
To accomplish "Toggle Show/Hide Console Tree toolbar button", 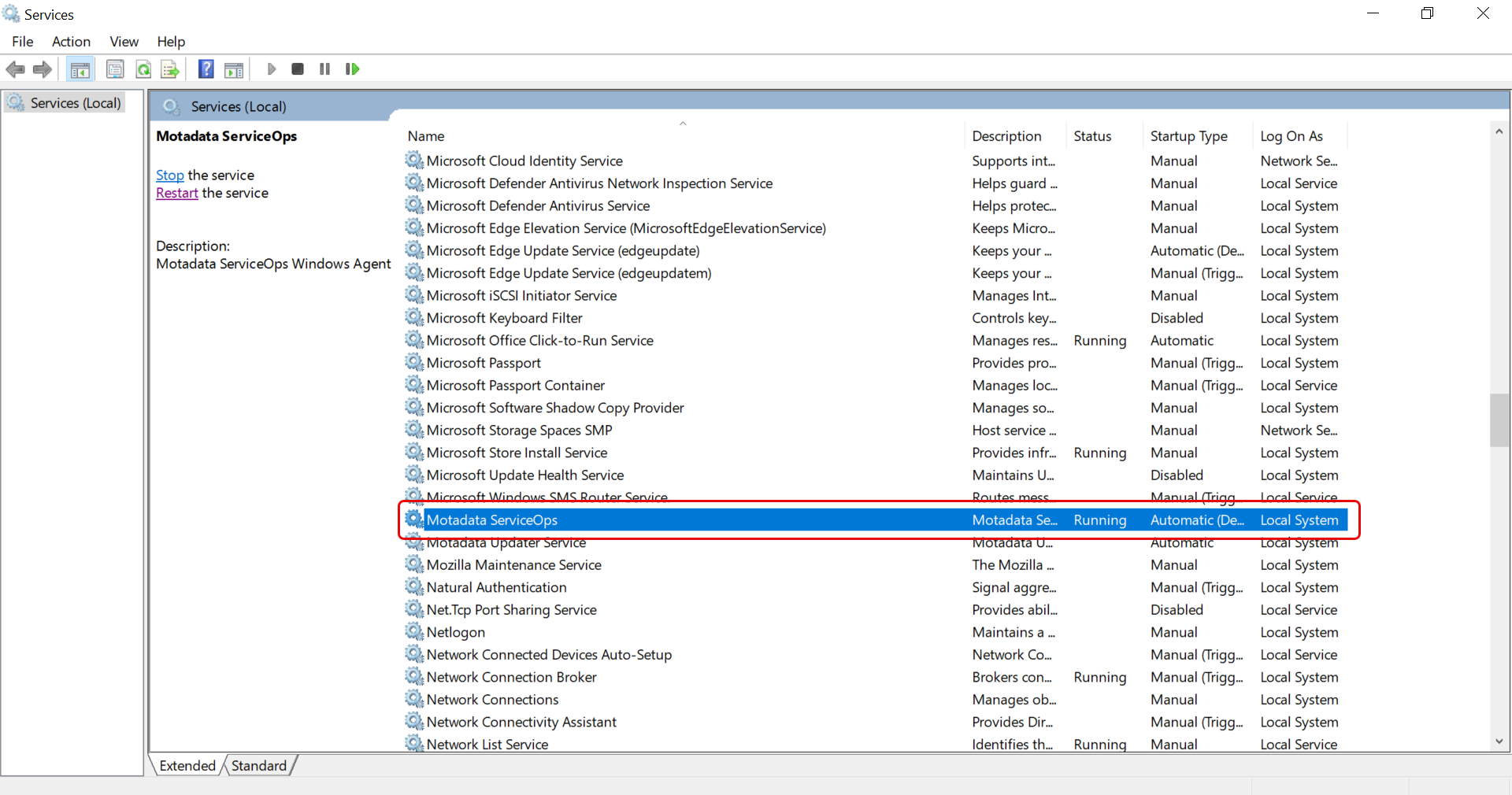I will (80, 69).
